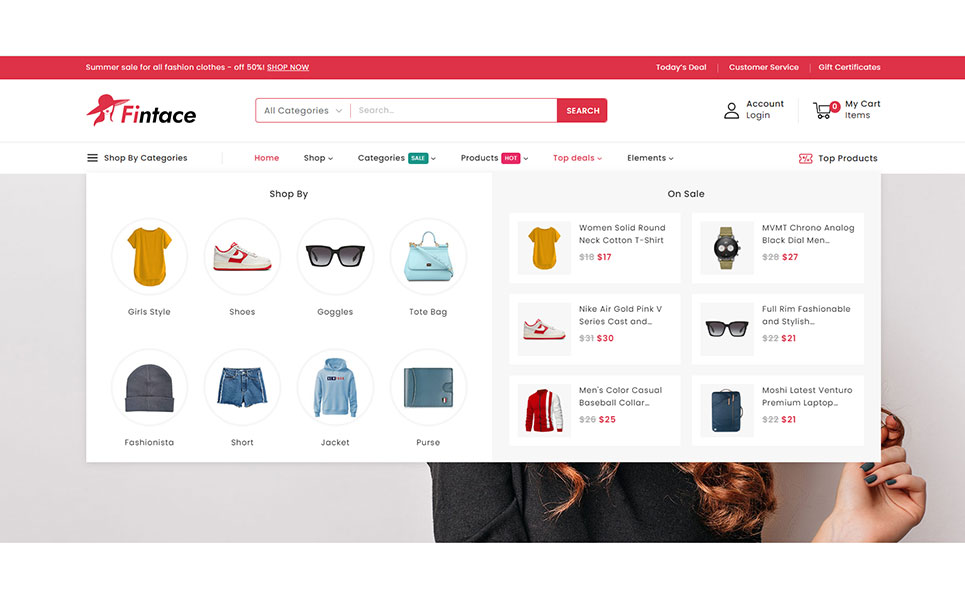965x600 pixels.
Task: Choose the Tote Bag category icon
Action: coord(428,256)
